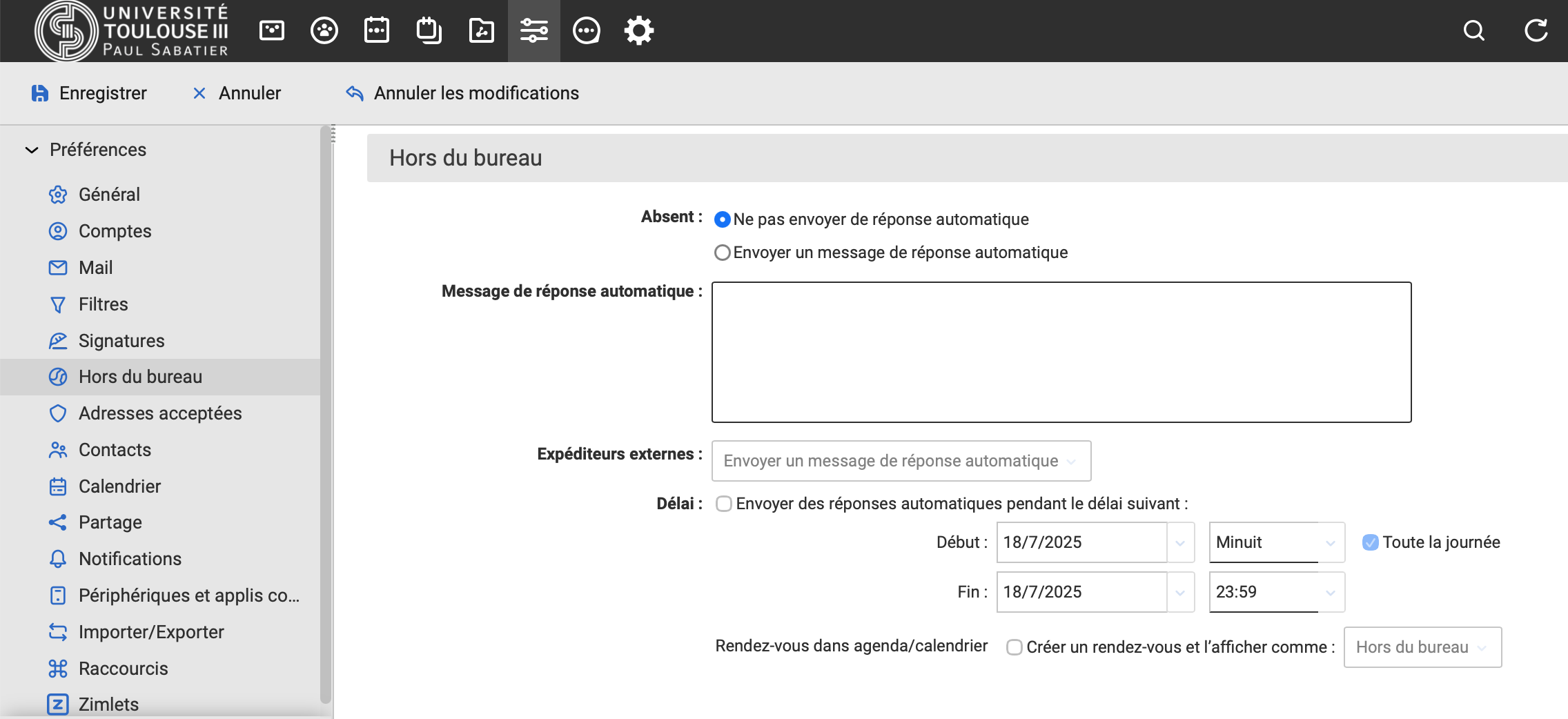Open Notifications preferences
1568x719 pixels.
[x=161, y=559]
